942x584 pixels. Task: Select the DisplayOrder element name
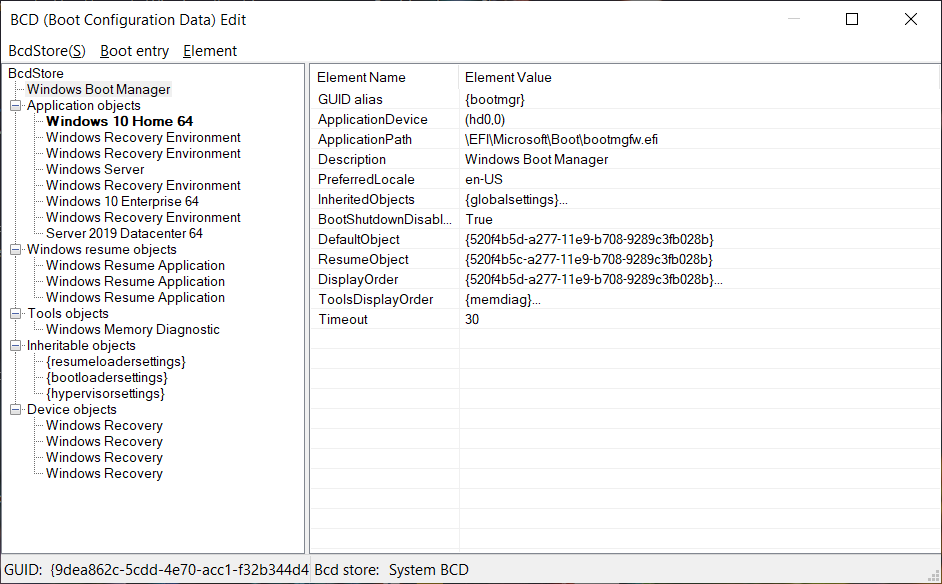coord(358,279)
